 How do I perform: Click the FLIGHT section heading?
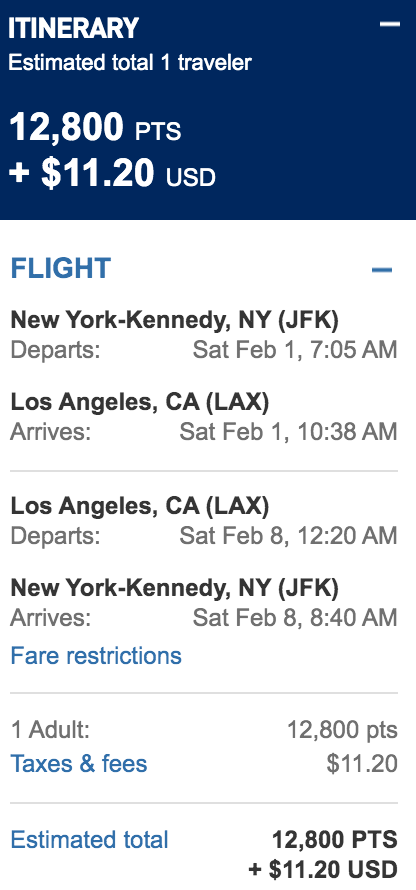click(61, 268)
